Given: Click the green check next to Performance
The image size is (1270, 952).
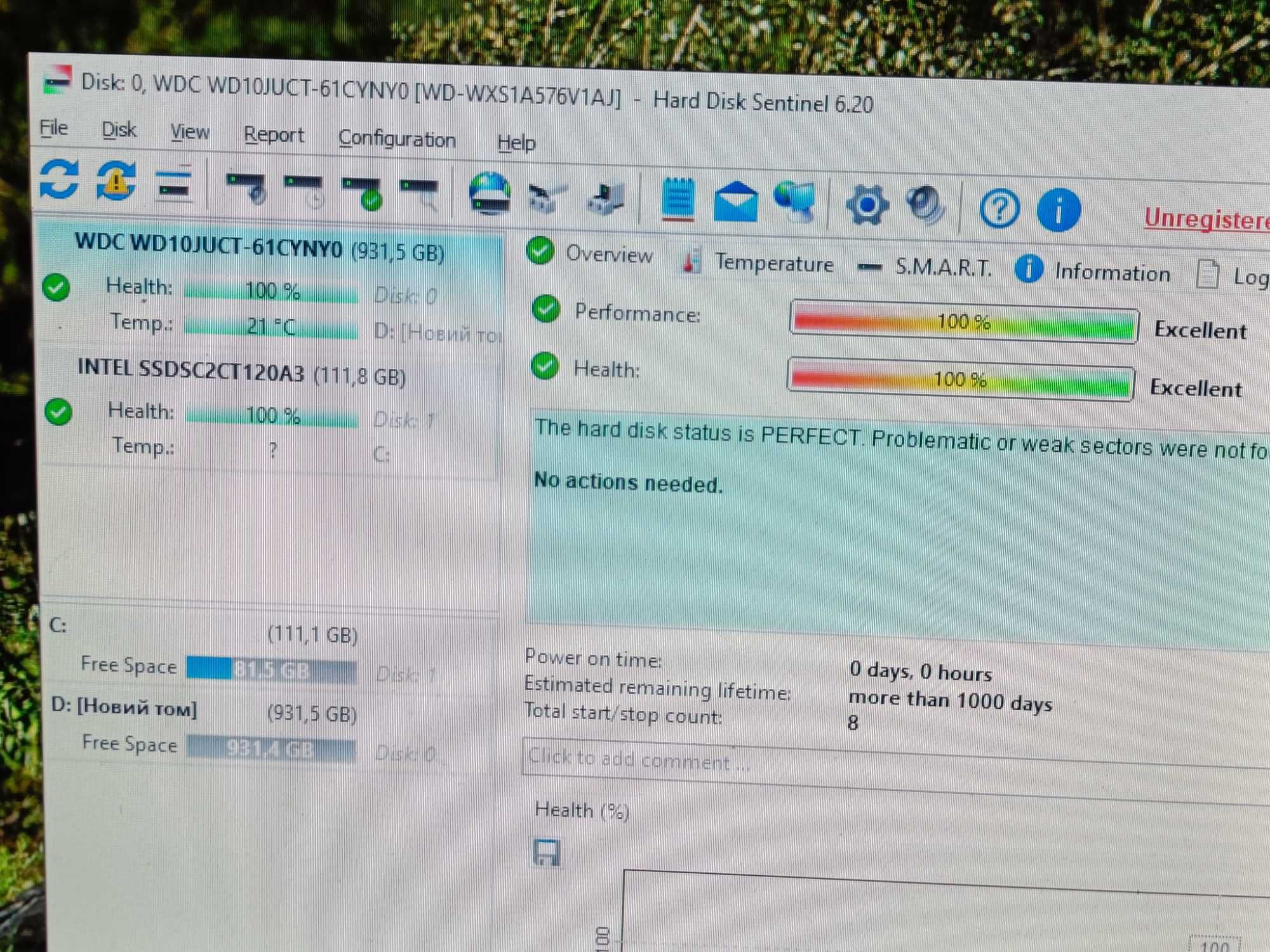Looking at the screenshot, I should (545, 309).
